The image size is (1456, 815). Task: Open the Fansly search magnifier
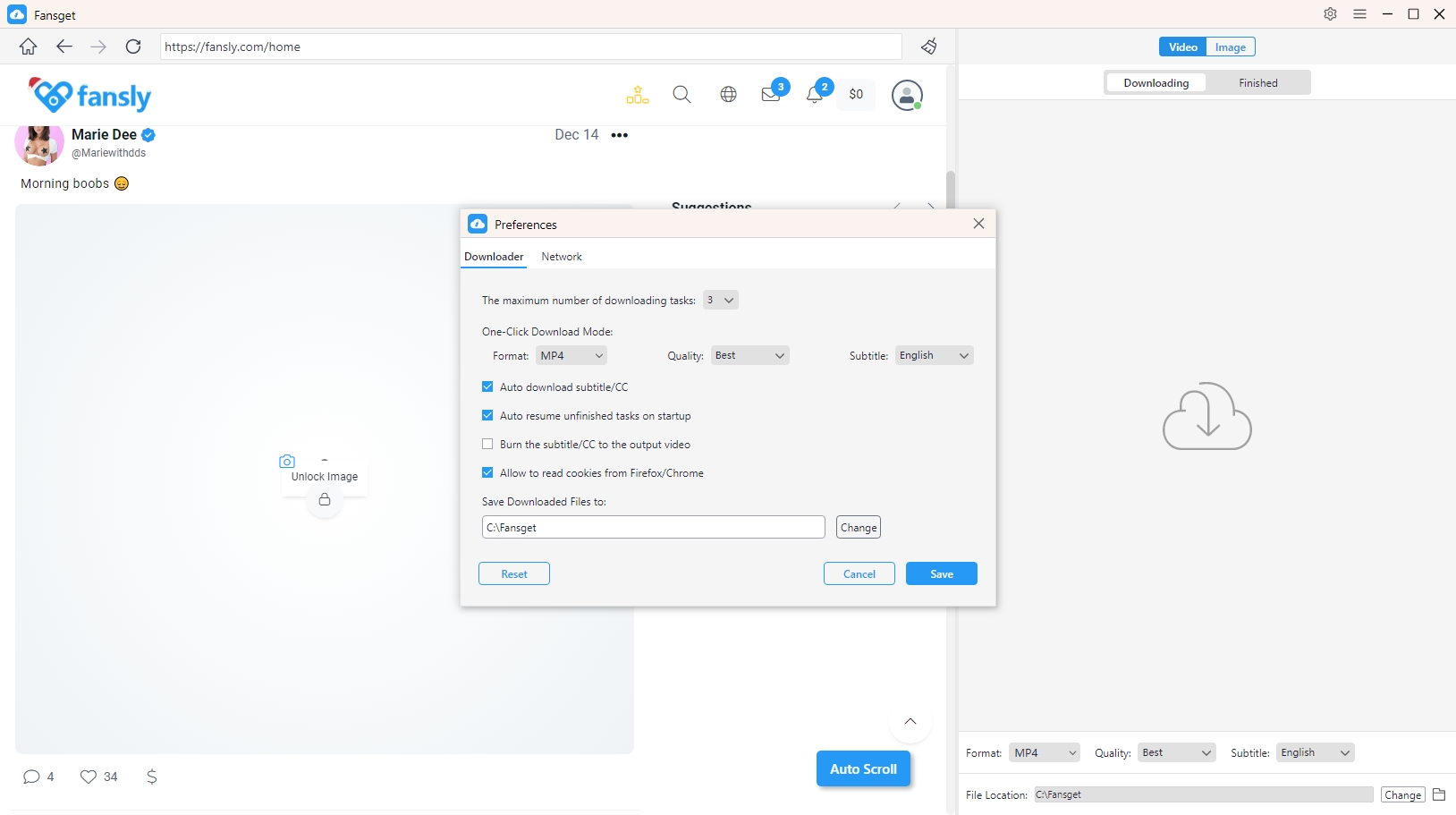(x=681, y=95)
